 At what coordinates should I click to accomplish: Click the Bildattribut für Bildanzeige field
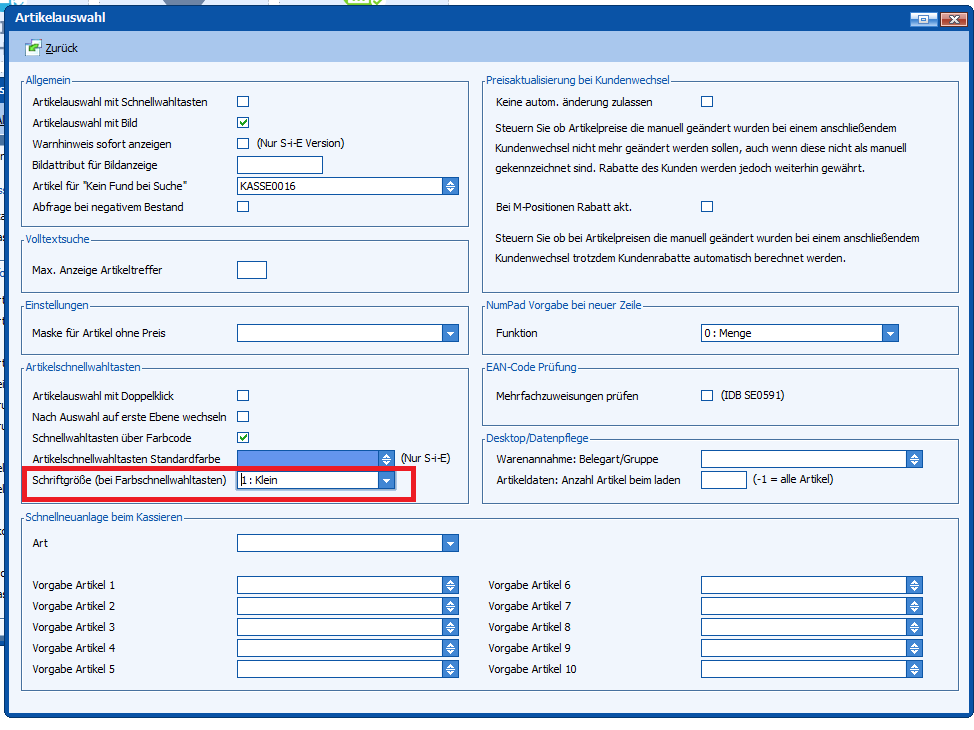(x=280, y=165)
